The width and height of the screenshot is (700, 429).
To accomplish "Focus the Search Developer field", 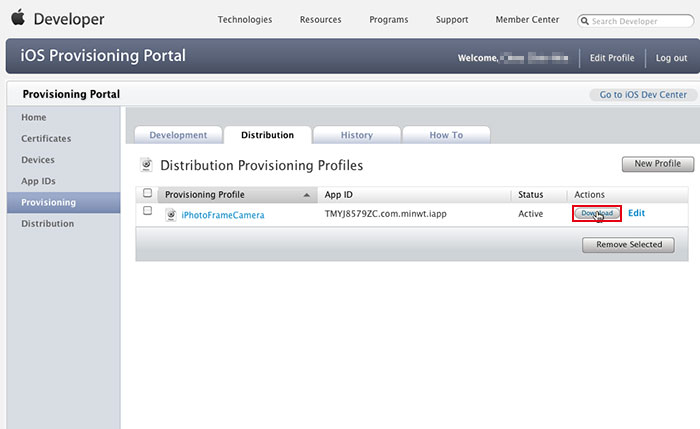I will pyautogui.click(x=636, y=21).
